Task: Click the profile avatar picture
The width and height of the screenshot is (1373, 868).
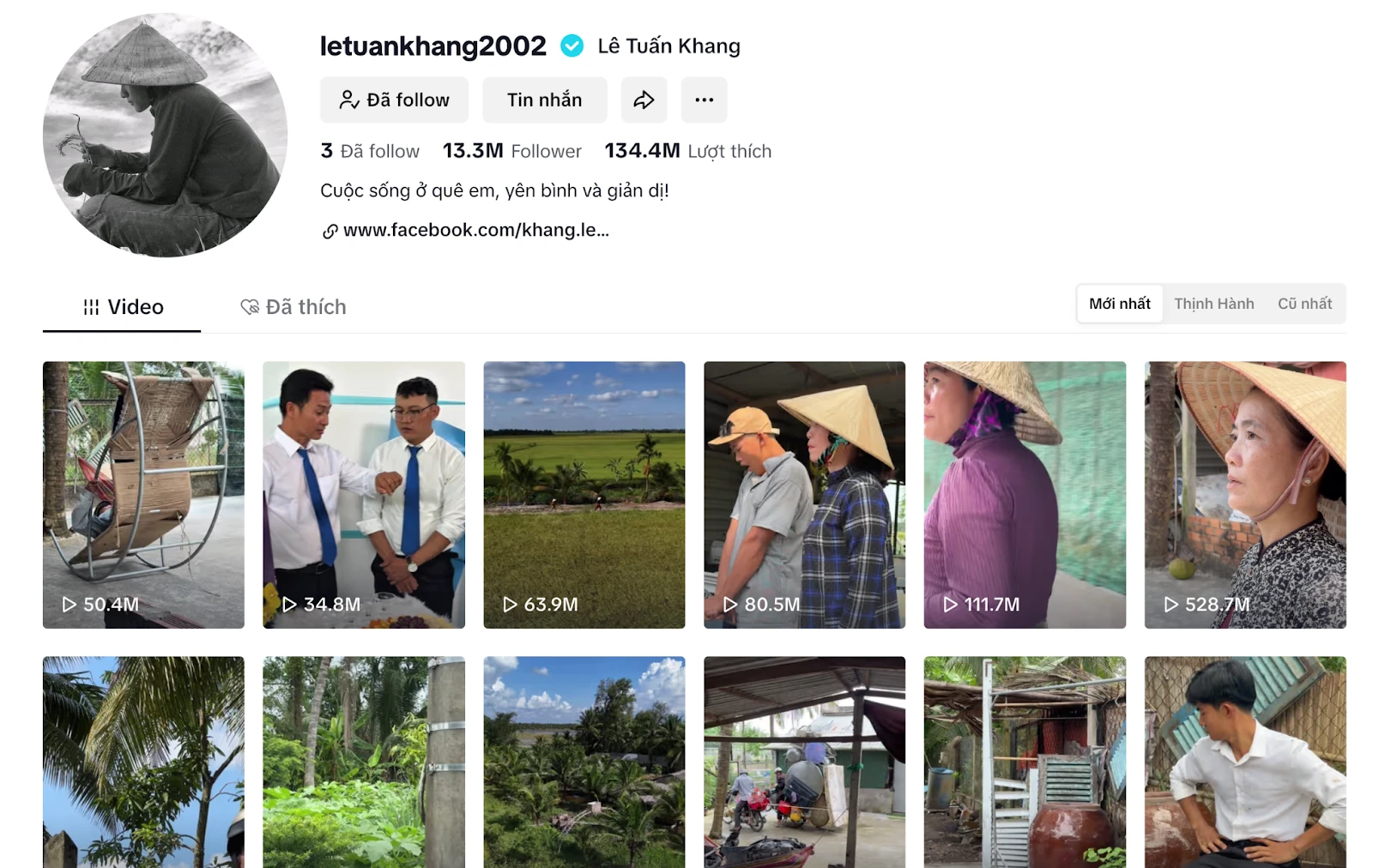Action: pyautogui.click(x=166, y=135)
